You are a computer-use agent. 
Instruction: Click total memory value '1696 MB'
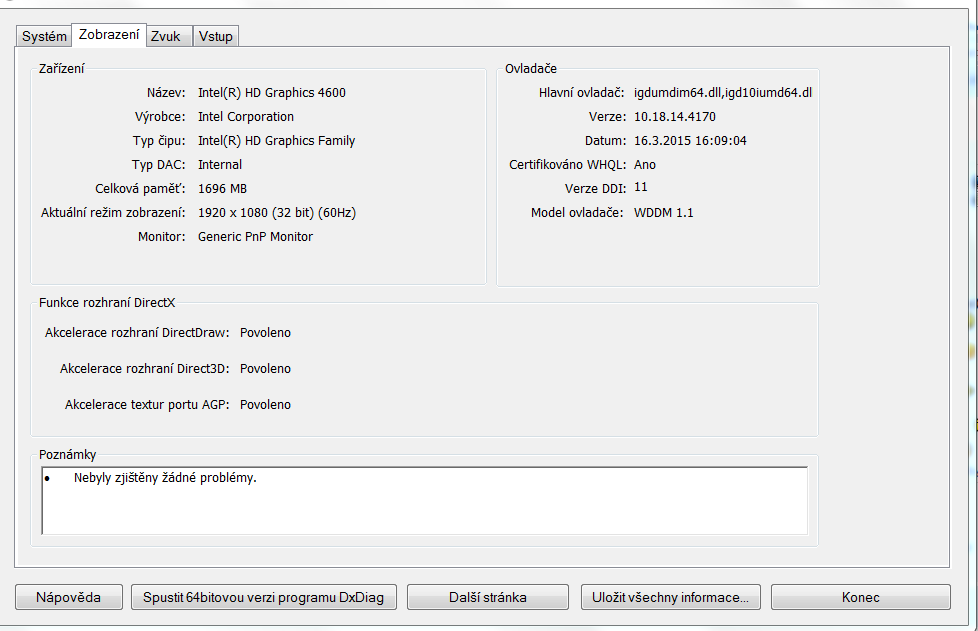click(223, 188)
